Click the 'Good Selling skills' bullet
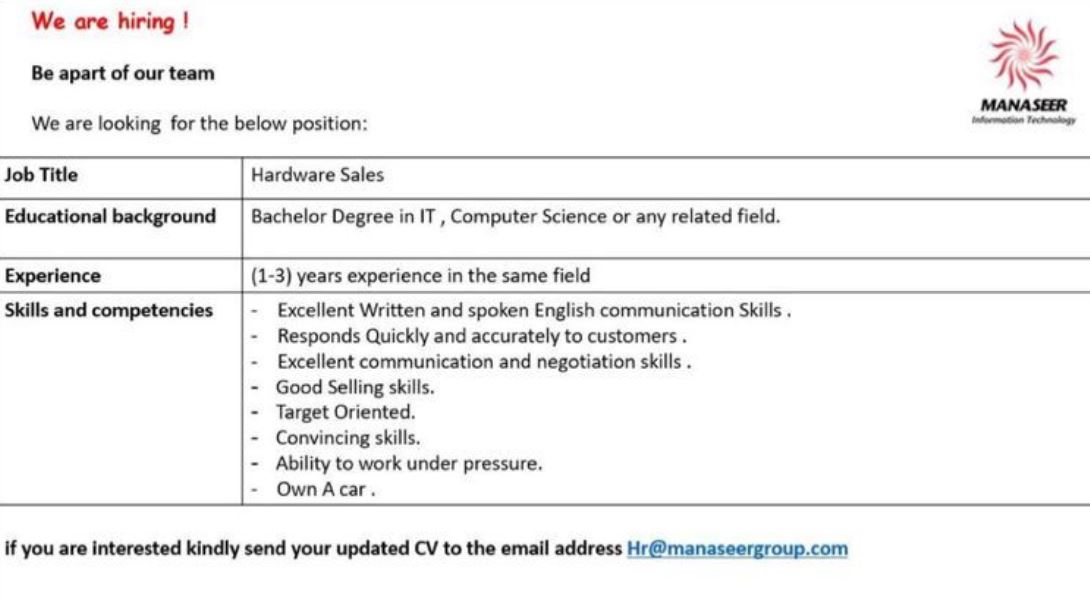Image resolution: width=1090 pixels, height=601 pixels. (x=355, y=387)
